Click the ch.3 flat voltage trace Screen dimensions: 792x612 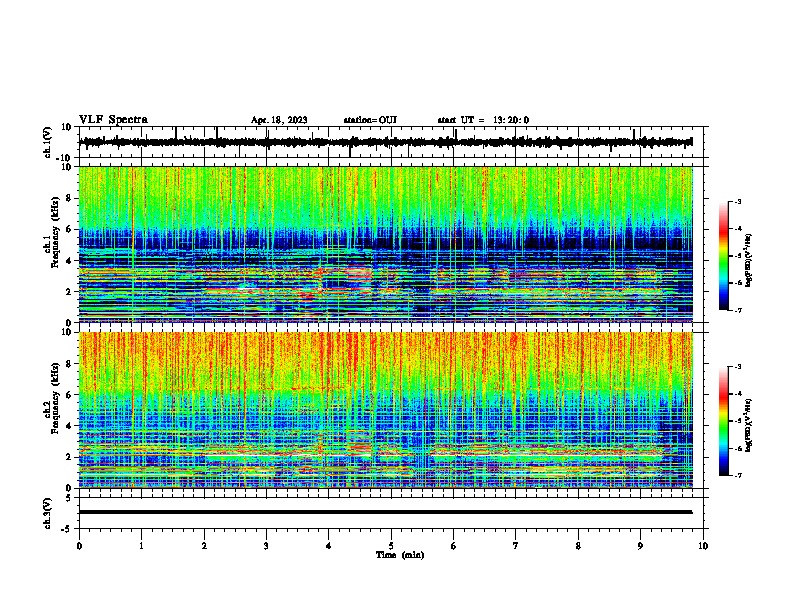point(385,512)
